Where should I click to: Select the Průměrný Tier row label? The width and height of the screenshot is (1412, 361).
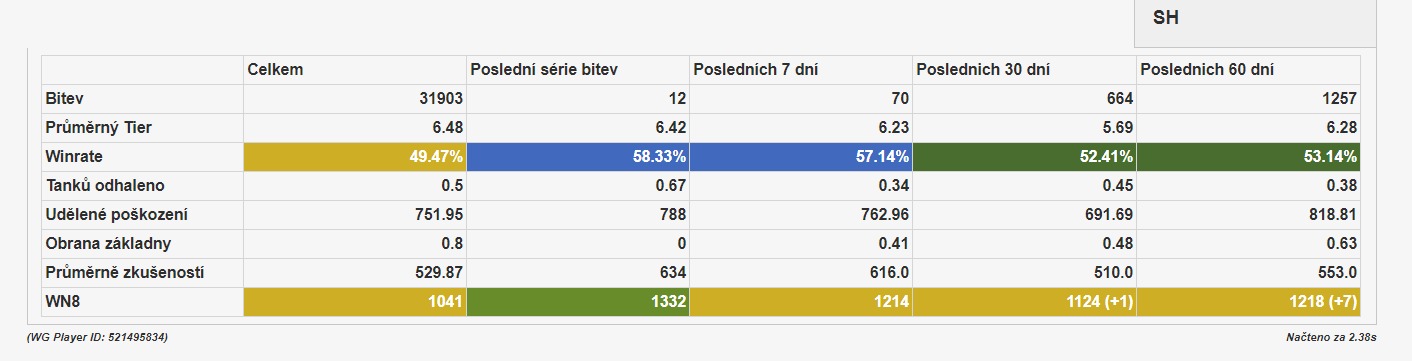98,128
